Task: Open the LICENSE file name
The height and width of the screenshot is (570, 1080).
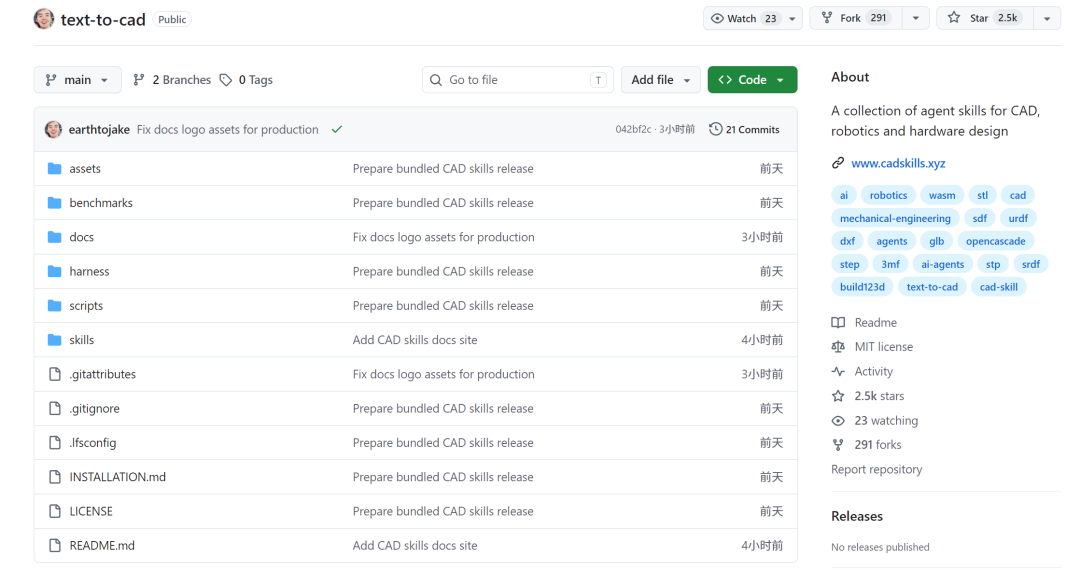Action: point(91,511)
